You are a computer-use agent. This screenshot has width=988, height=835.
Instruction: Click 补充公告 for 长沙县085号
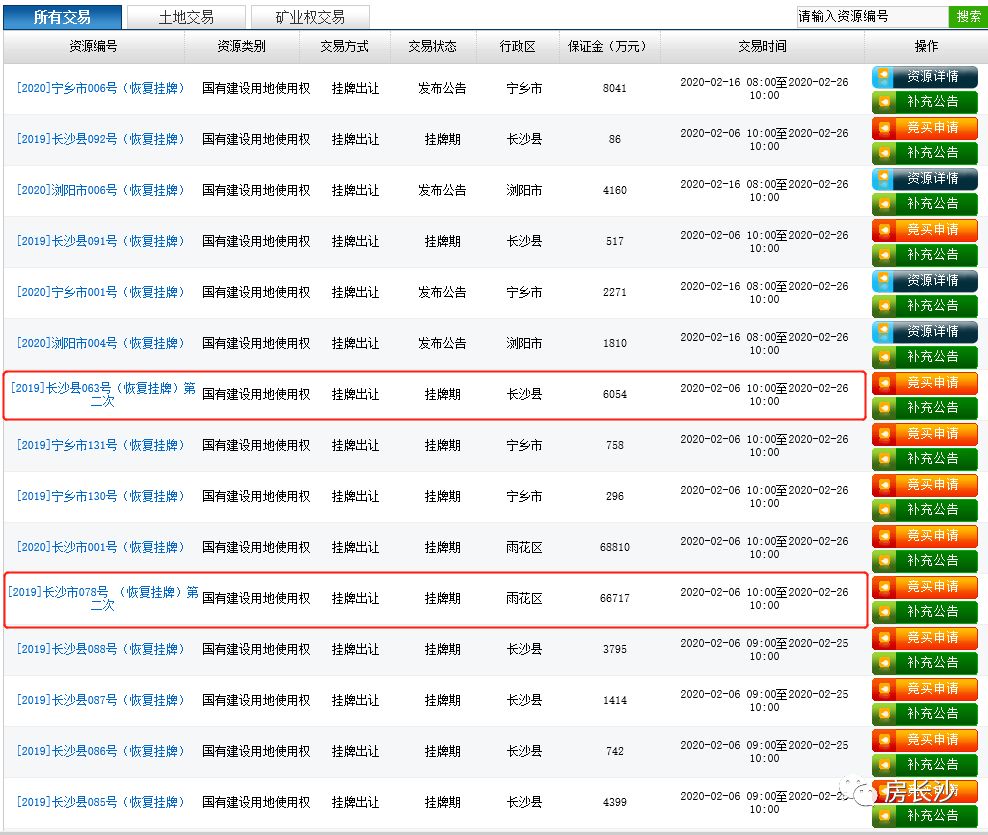[x=925, y=816]
